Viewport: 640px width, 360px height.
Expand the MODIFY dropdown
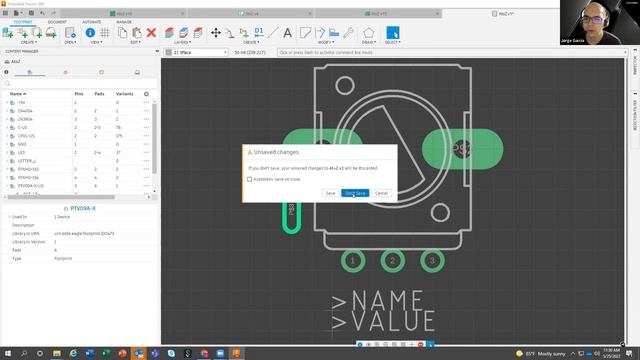click(325, 42)
